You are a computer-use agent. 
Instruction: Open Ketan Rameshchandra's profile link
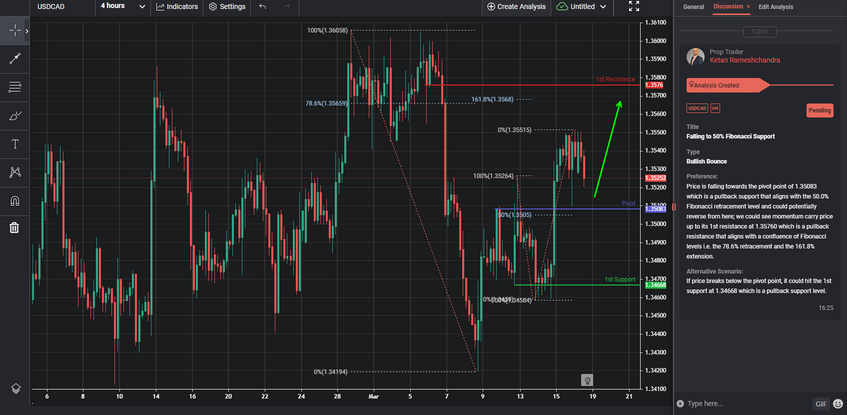coord(744,60)
